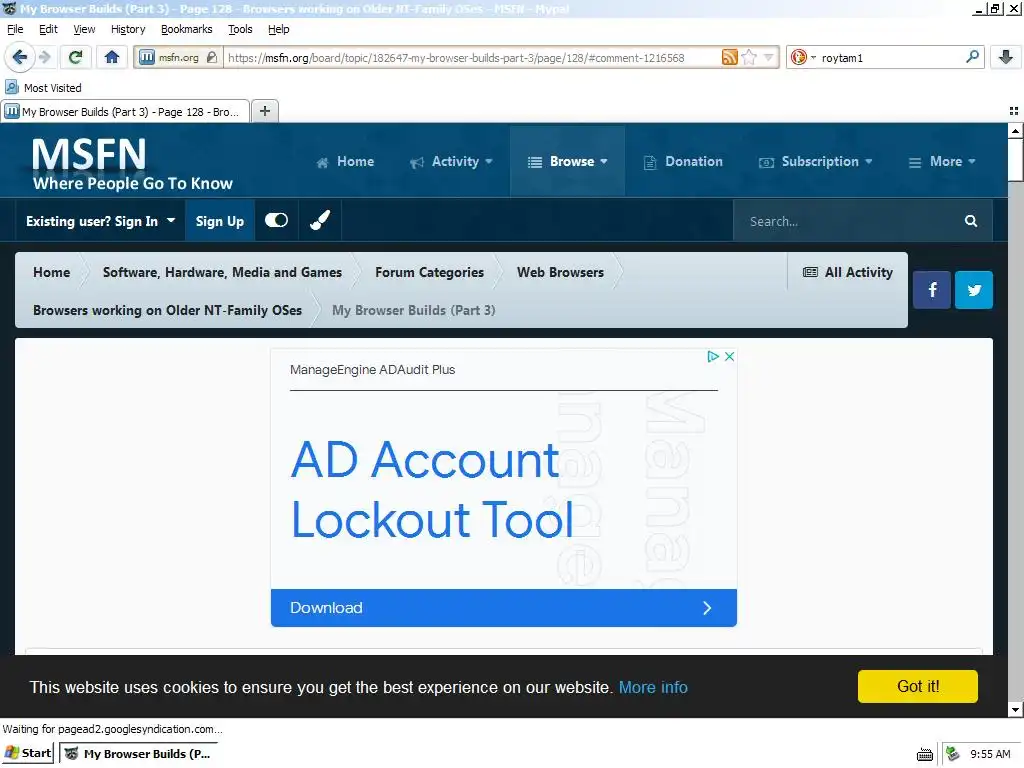Open Forum Categories breadcrumb
Screen dimensions: 1024x768
coord(429,272)
